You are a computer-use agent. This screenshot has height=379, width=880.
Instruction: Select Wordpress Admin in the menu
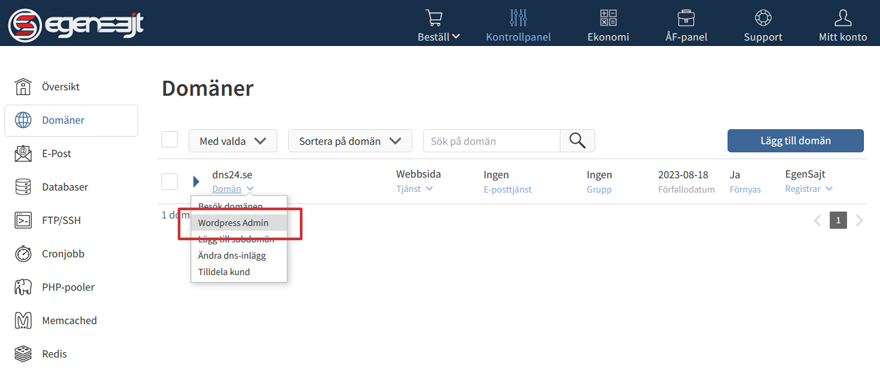(x=239, y=223)
